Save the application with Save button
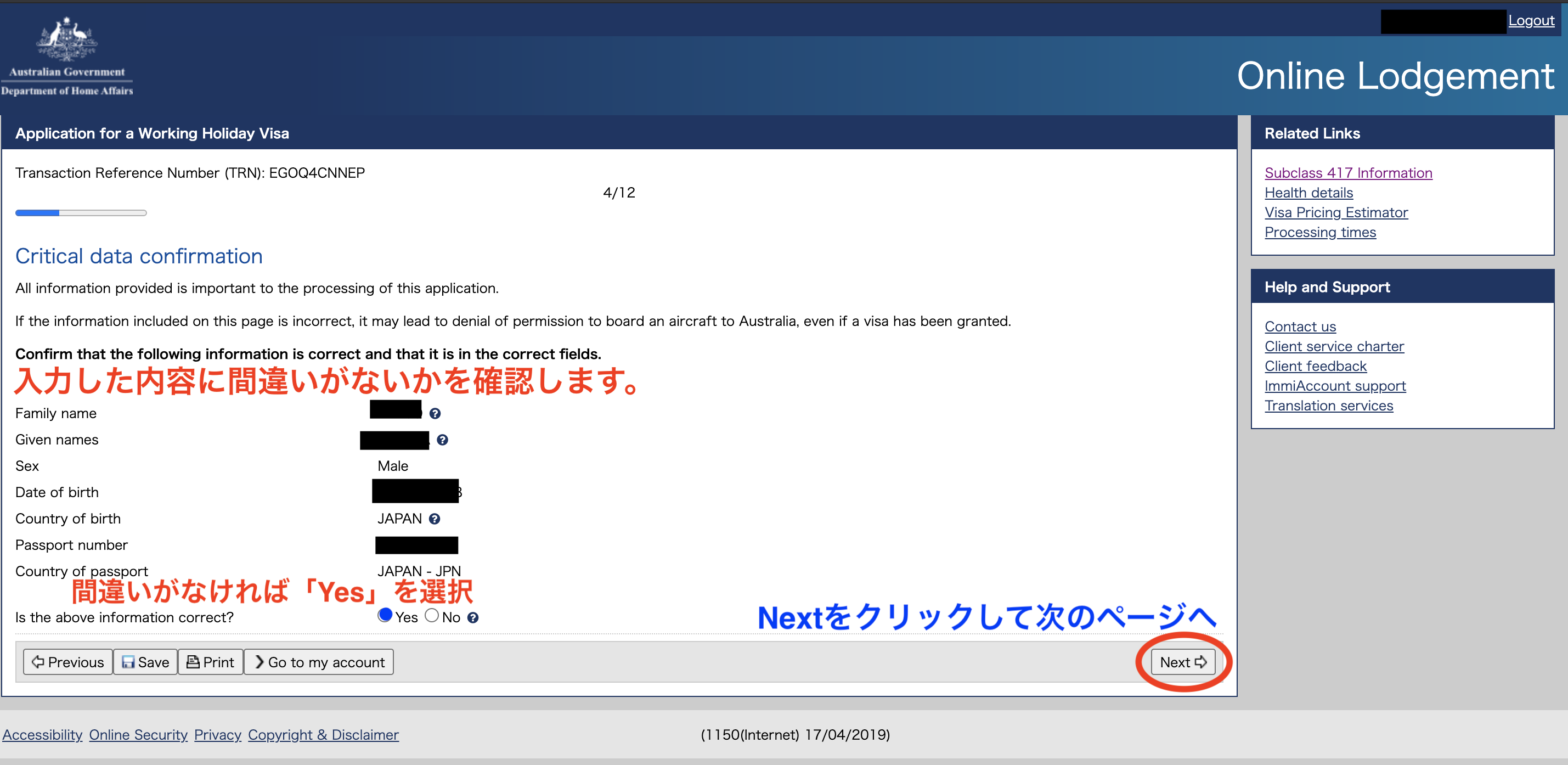Image resolution: width=1568 pixels, height=765 pixels. (x=145, y=662)
